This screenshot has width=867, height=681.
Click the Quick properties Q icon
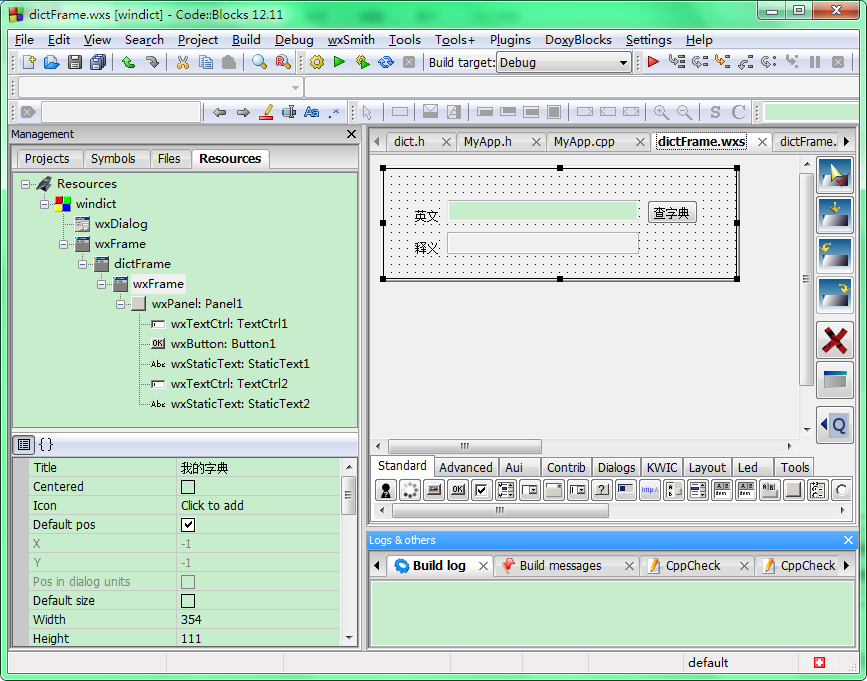[x=834, y=425]
